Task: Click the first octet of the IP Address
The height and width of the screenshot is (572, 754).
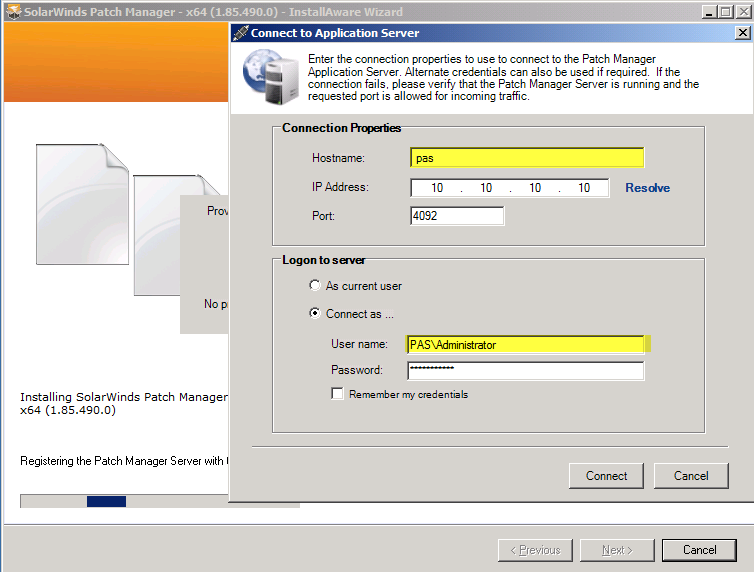Action: pos(437,188)
